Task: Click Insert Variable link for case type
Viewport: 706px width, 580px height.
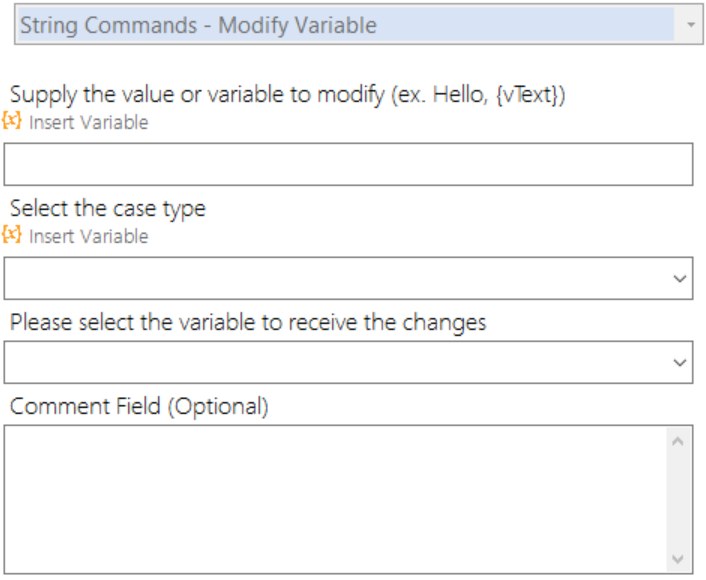Action: click(89, 236)
